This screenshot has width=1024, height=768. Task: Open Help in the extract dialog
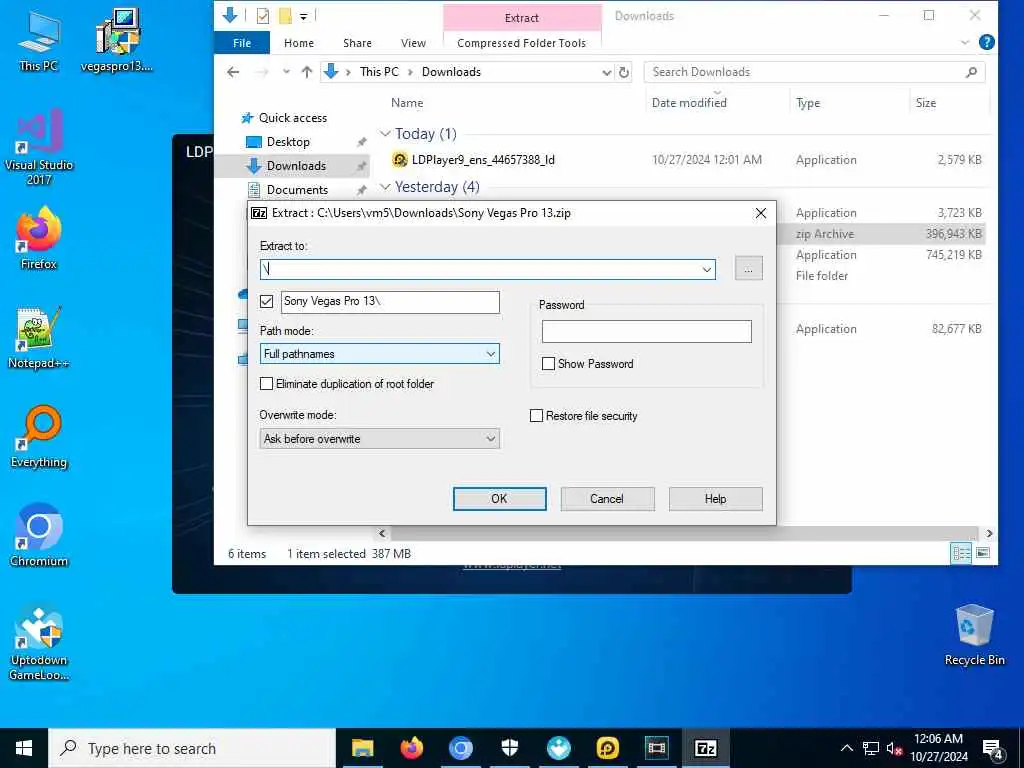pyautogui.click(x=716, y=499)
